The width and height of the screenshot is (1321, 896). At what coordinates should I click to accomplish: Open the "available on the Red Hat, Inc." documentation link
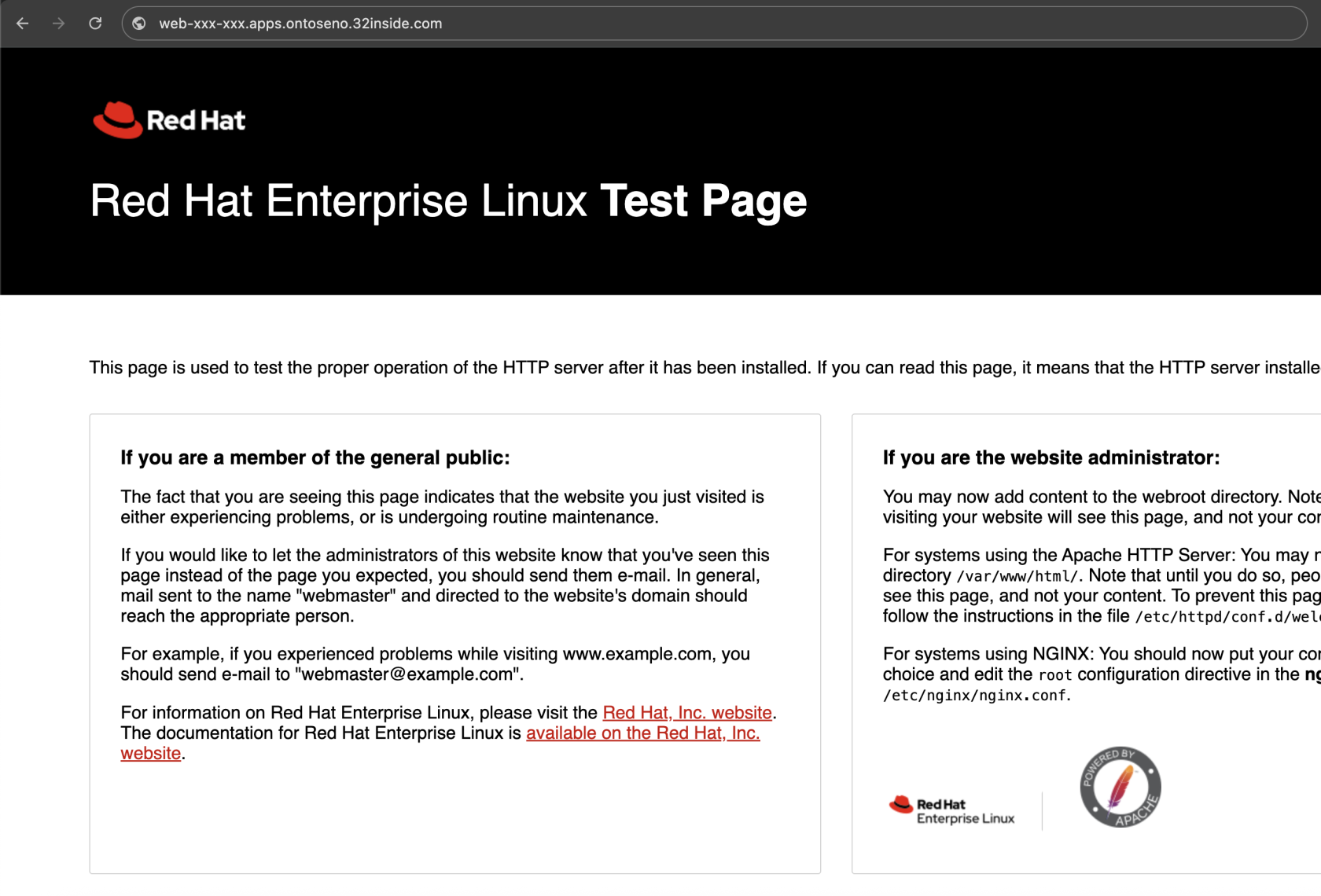point(642,733)
